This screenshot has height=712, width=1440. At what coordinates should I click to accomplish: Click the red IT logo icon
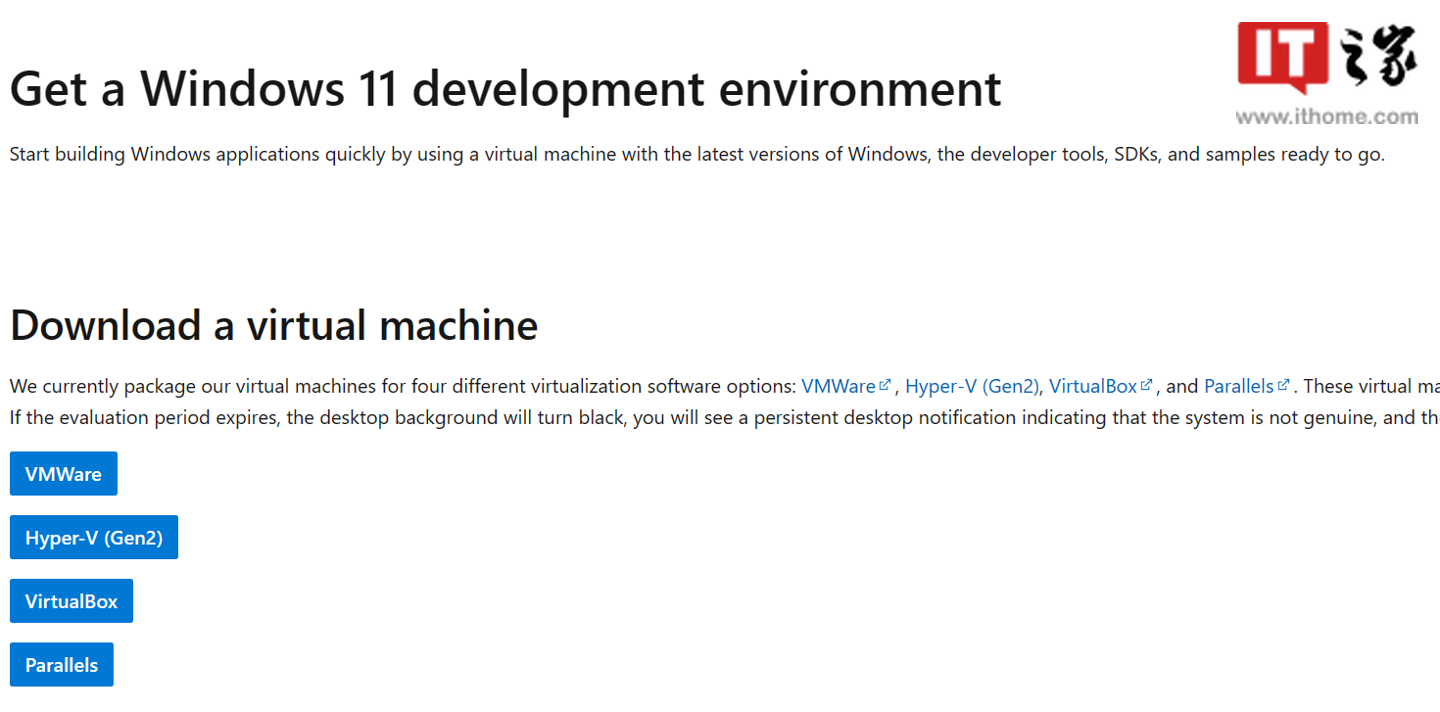pos(1281,56)
